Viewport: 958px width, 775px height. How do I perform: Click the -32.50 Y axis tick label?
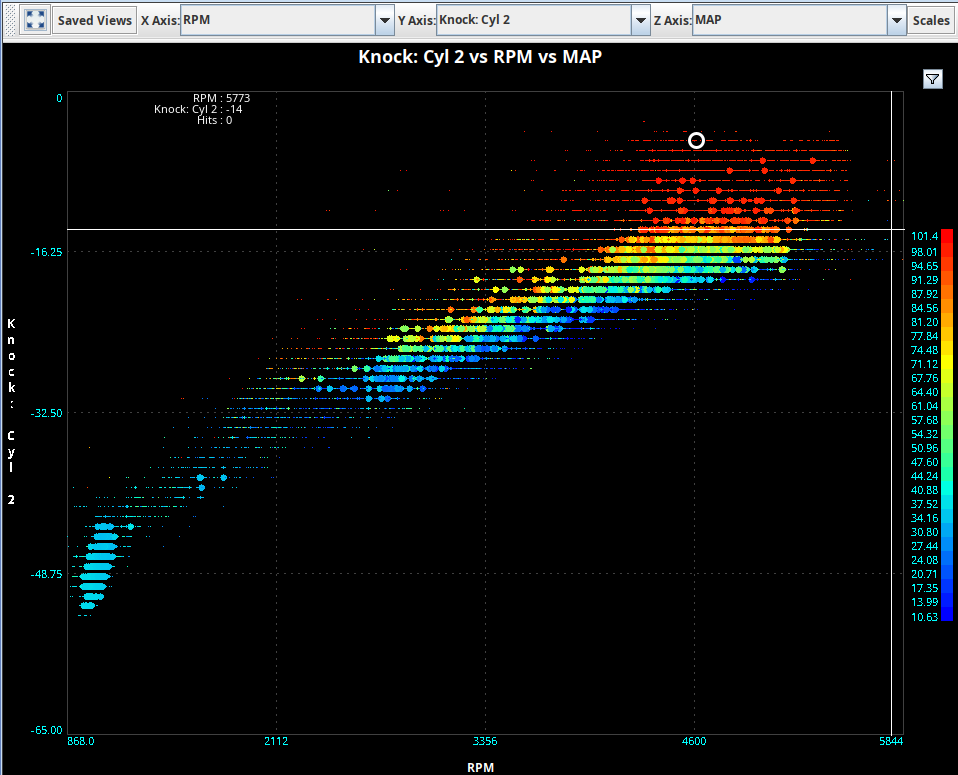tap(46, 412)
